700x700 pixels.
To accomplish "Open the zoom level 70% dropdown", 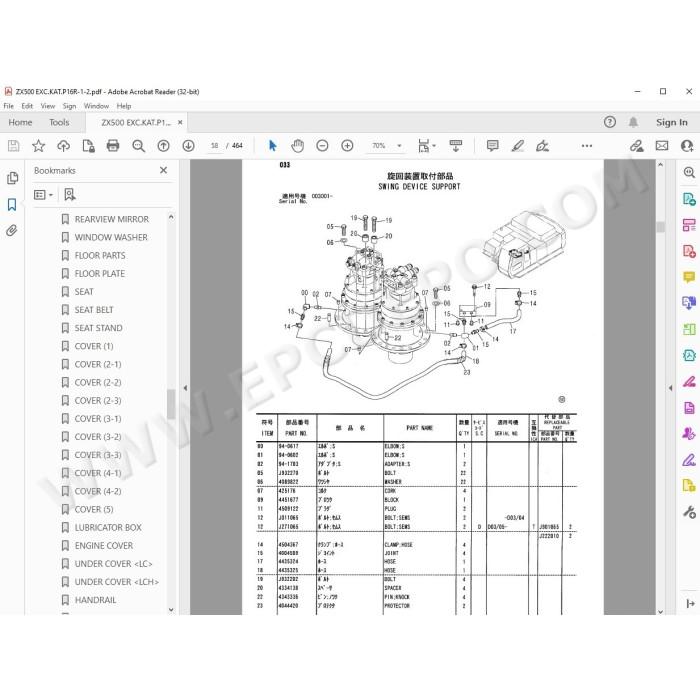I will (x=399, y=146).
